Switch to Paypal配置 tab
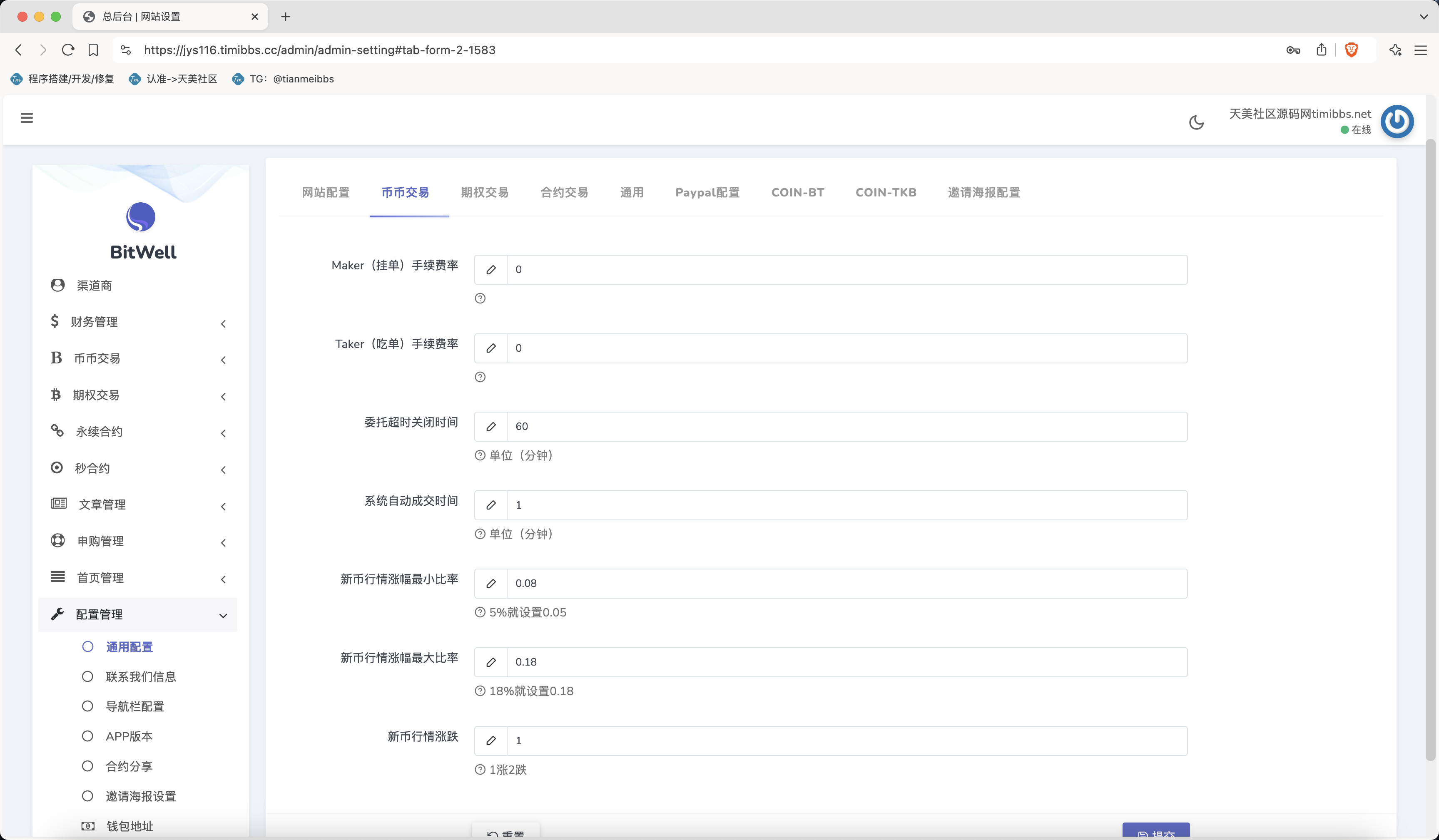Viewport: 1439px width, 840px height. pyautogui.click(x=707, y=193)
